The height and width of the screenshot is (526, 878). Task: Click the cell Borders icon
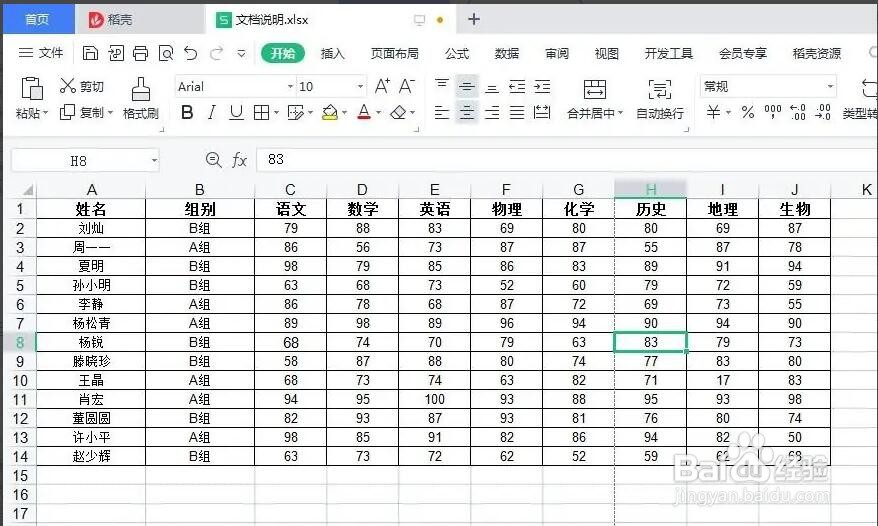click(261, 113)
